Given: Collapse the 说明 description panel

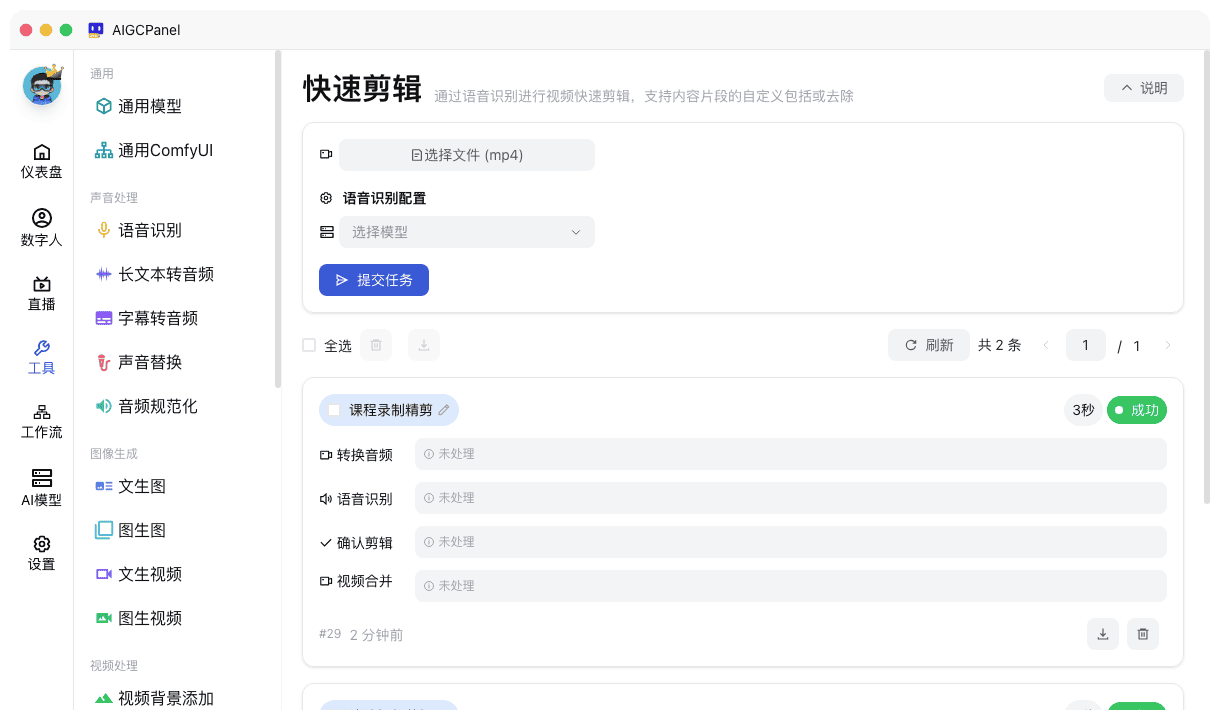Looking at the screenshot, I should (x=1144, y=88).
